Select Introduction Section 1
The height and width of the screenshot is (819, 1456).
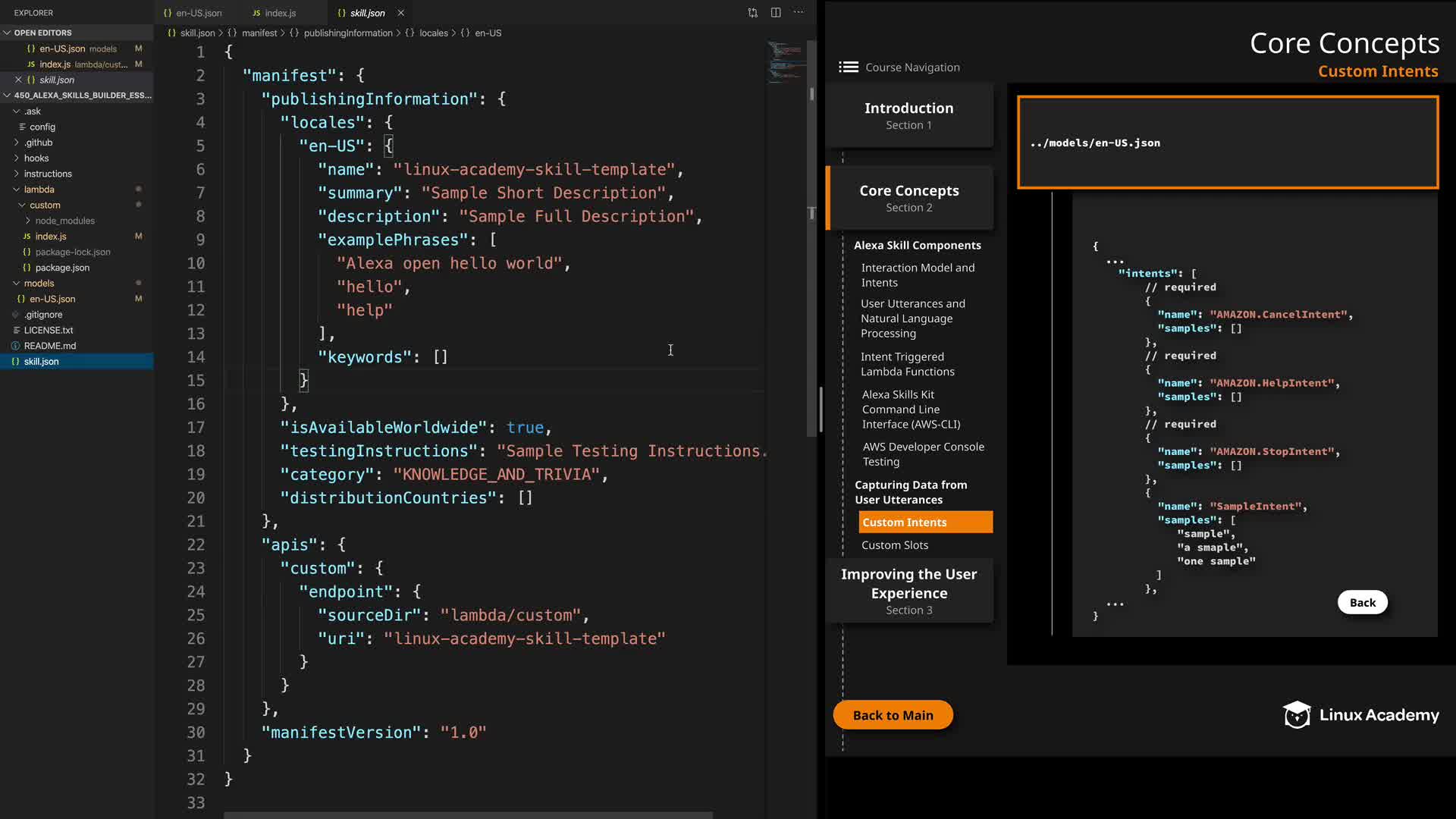(908, 115)
